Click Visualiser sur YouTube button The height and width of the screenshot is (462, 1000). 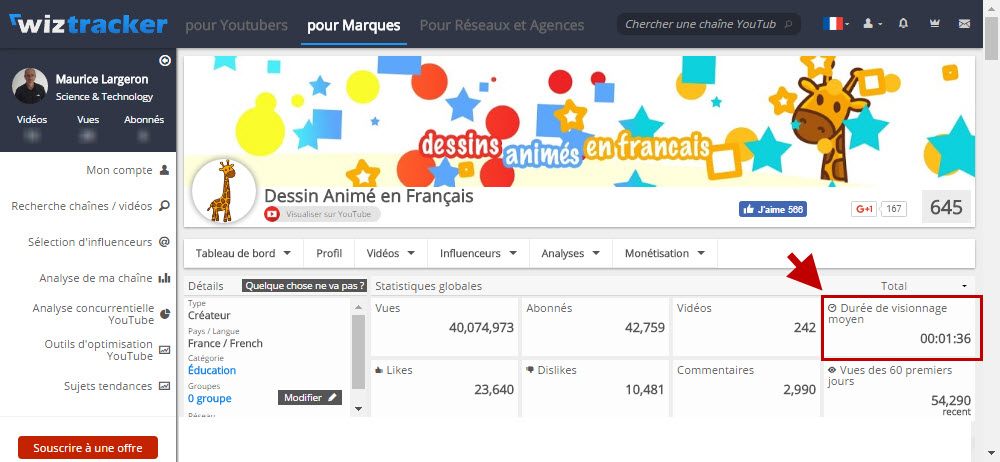(328, 214)
